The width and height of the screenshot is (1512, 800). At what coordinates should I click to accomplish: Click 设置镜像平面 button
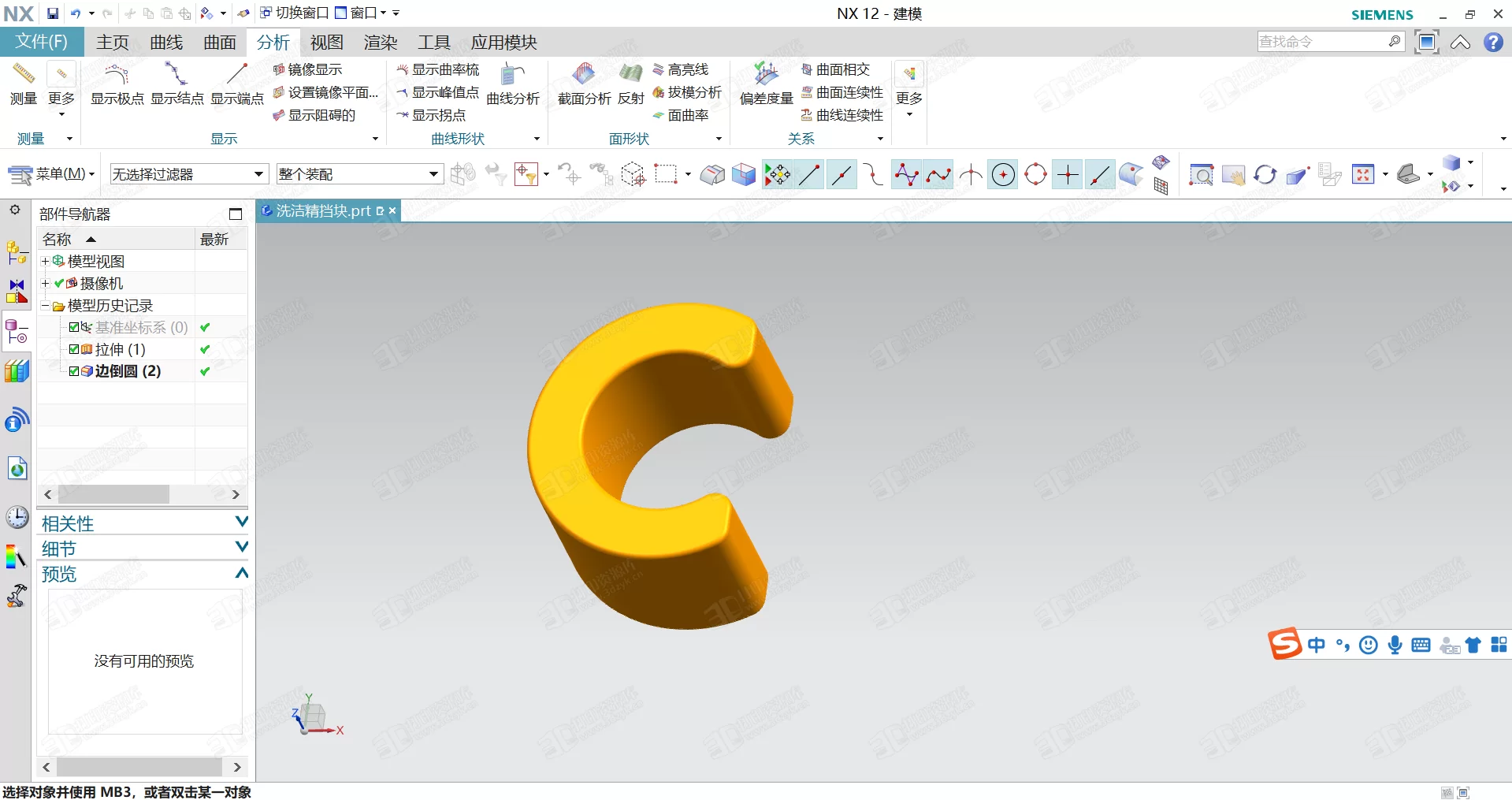click(x=325, y=92)
